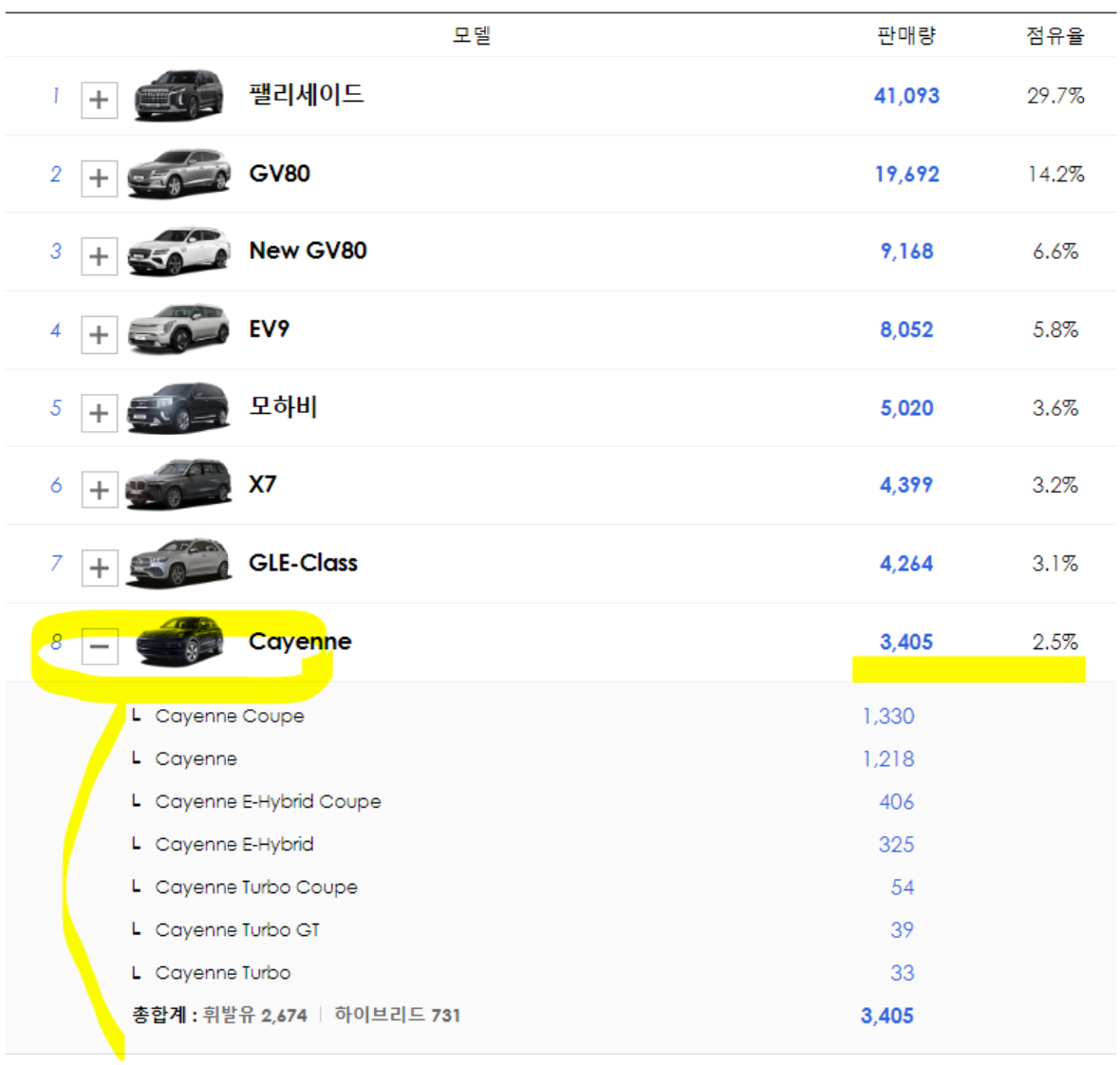Viewport: 1120px width, 1065px height.
Task: Select the E-Hybrid figure 325
Action: 896,845
